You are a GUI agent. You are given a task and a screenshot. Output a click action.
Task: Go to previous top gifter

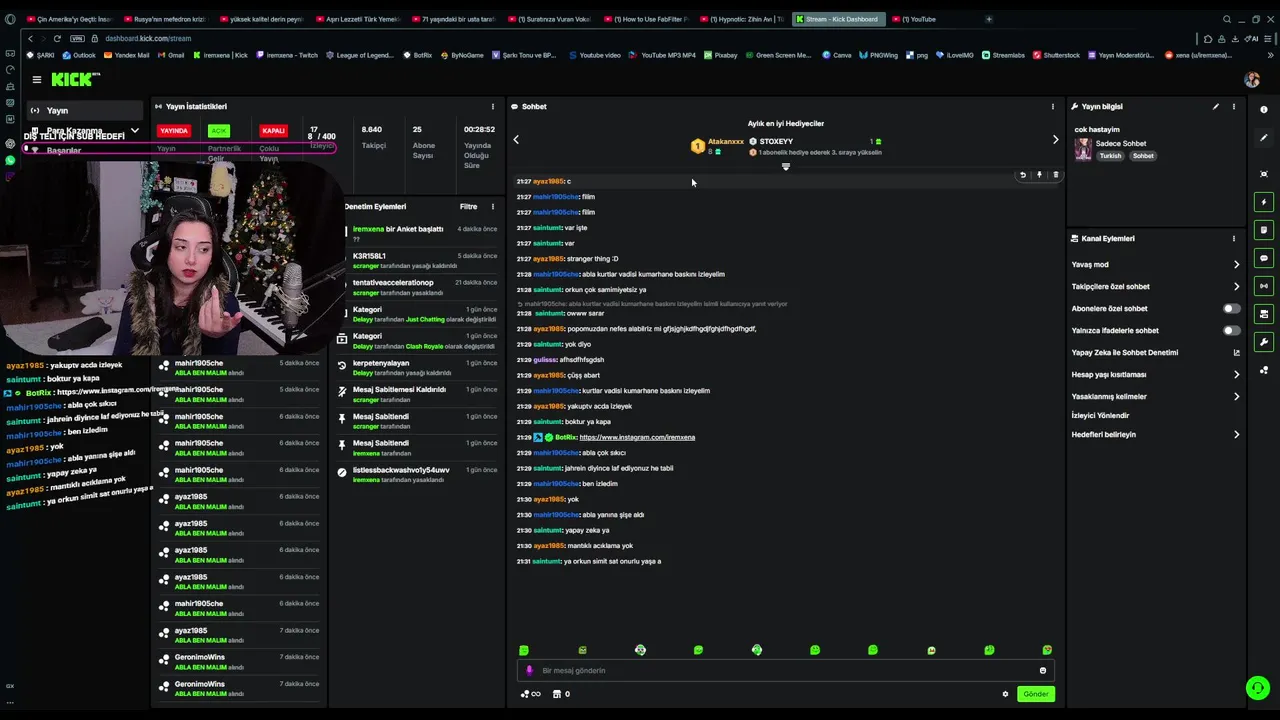point(516,140)
